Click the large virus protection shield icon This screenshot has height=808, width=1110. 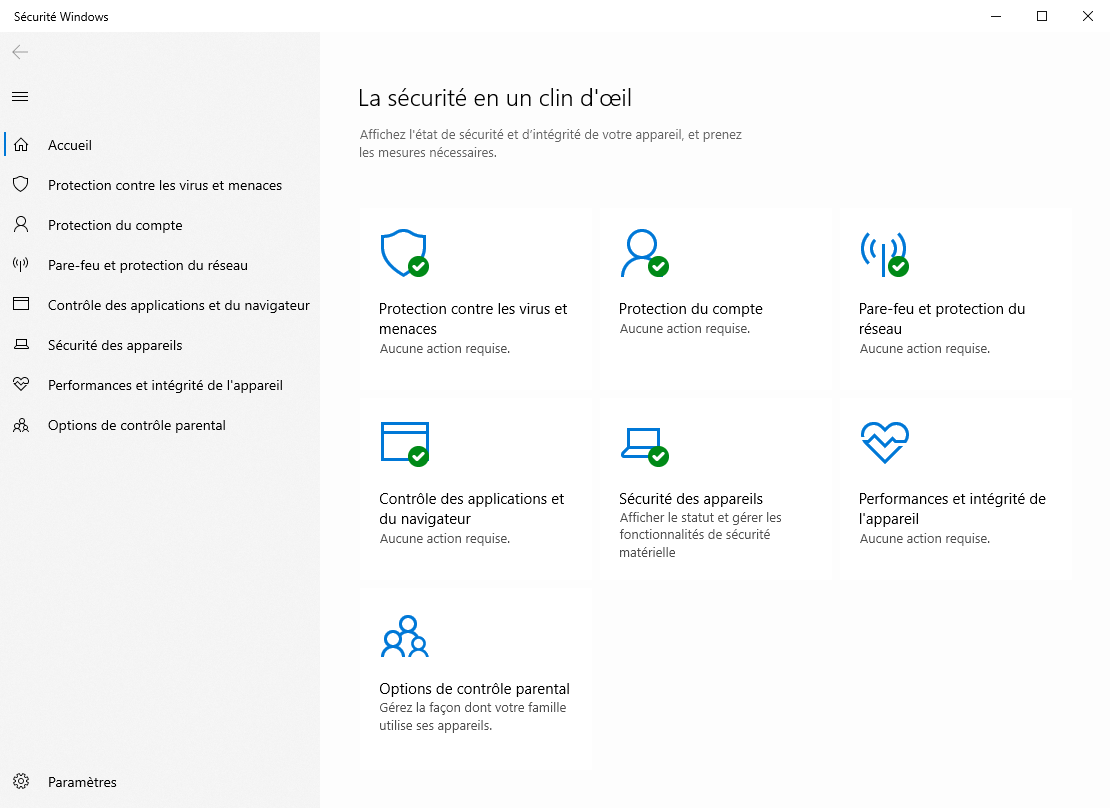[404, 253]
